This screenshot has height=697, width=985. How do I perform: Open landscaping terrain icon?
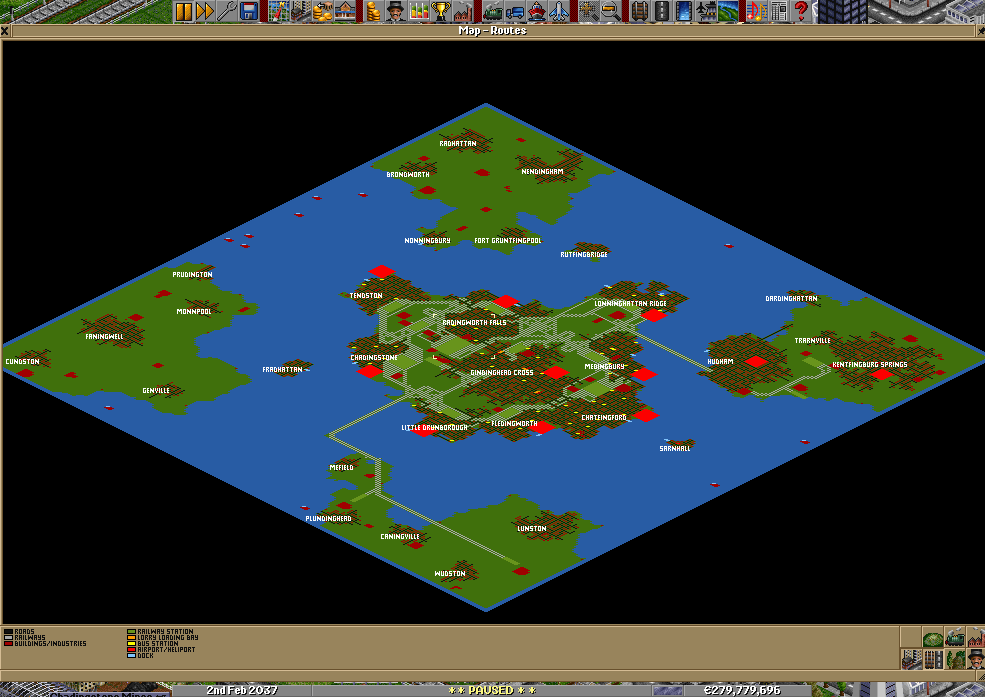coord(727,11)
